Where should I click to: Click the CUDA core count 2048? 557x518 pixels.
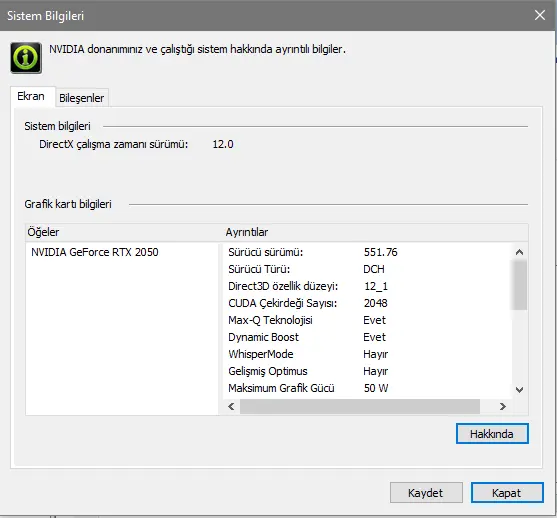click(x=375, y=303)
